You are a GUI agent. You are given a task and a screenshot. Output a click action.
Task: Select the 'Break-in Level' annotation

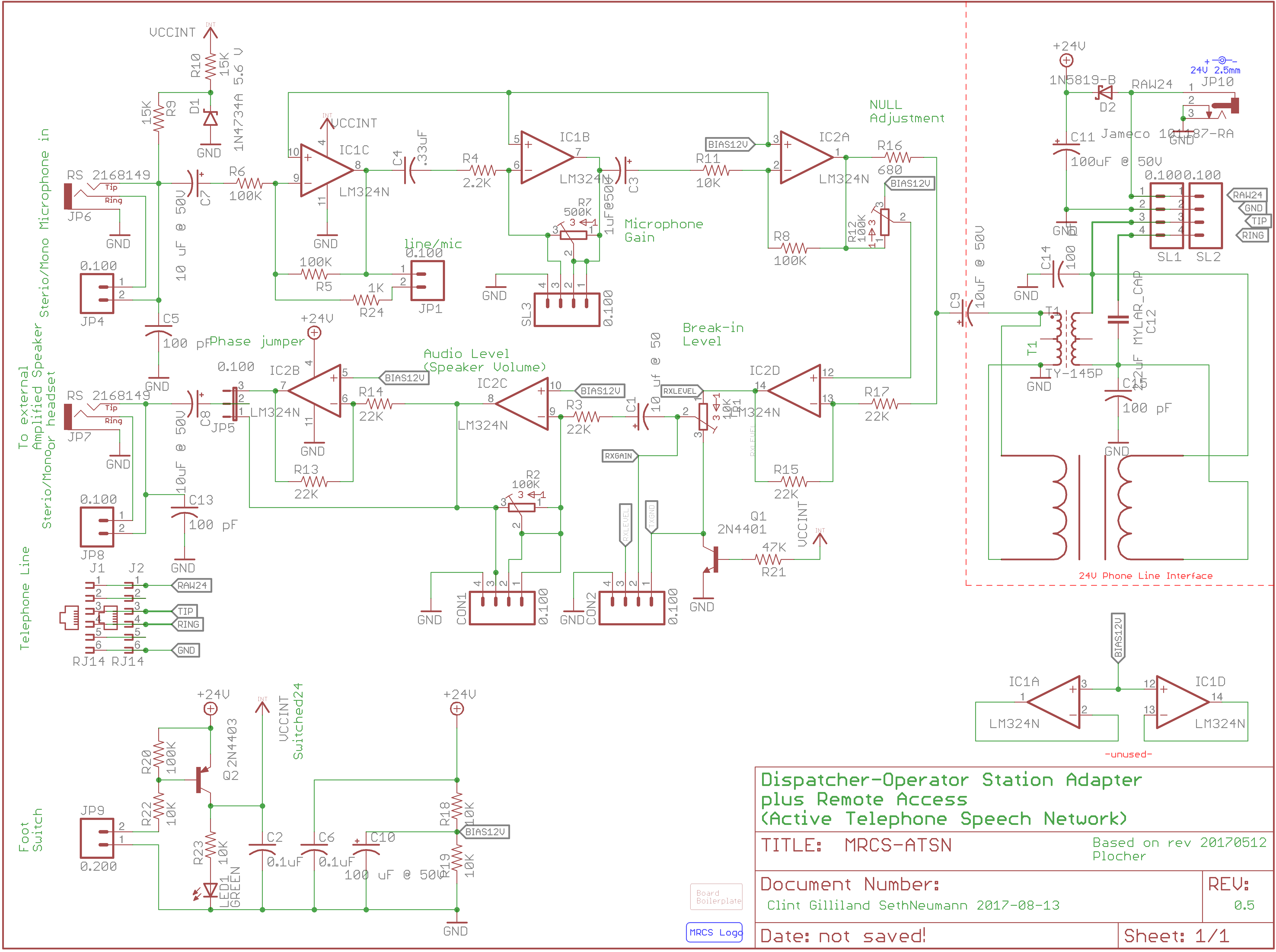[x=713, y=334]
